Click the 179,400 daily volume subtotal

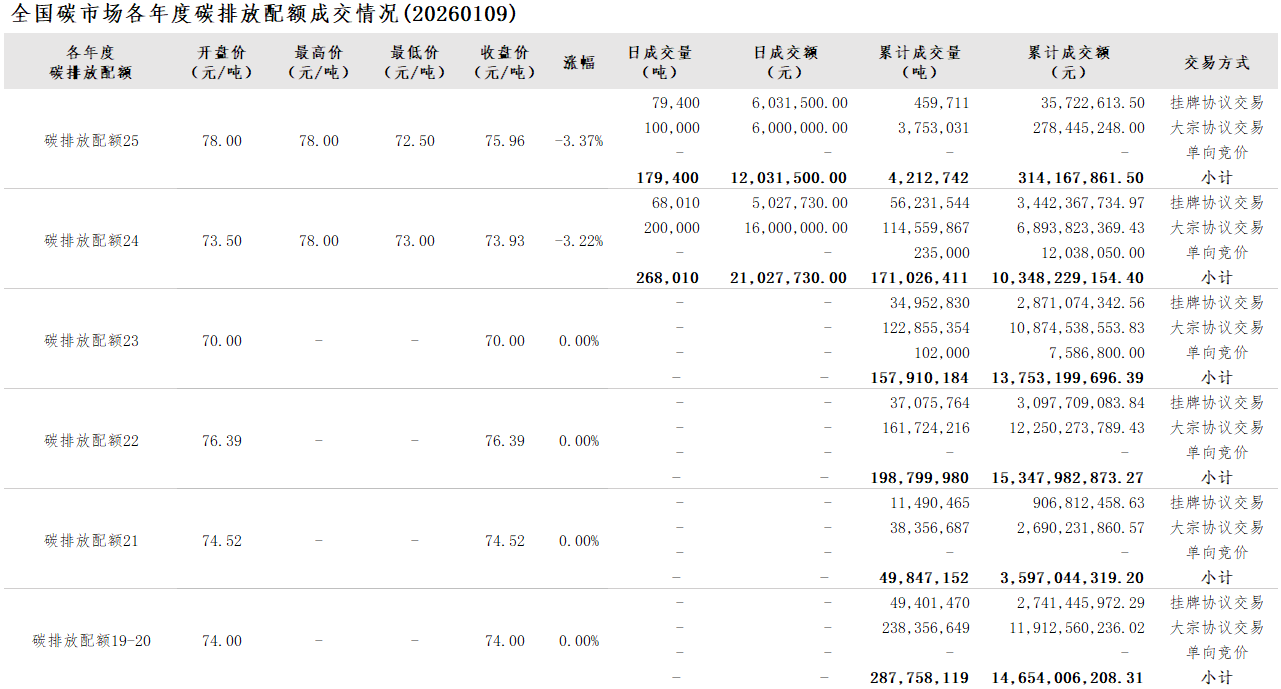[x=667, y=178]
